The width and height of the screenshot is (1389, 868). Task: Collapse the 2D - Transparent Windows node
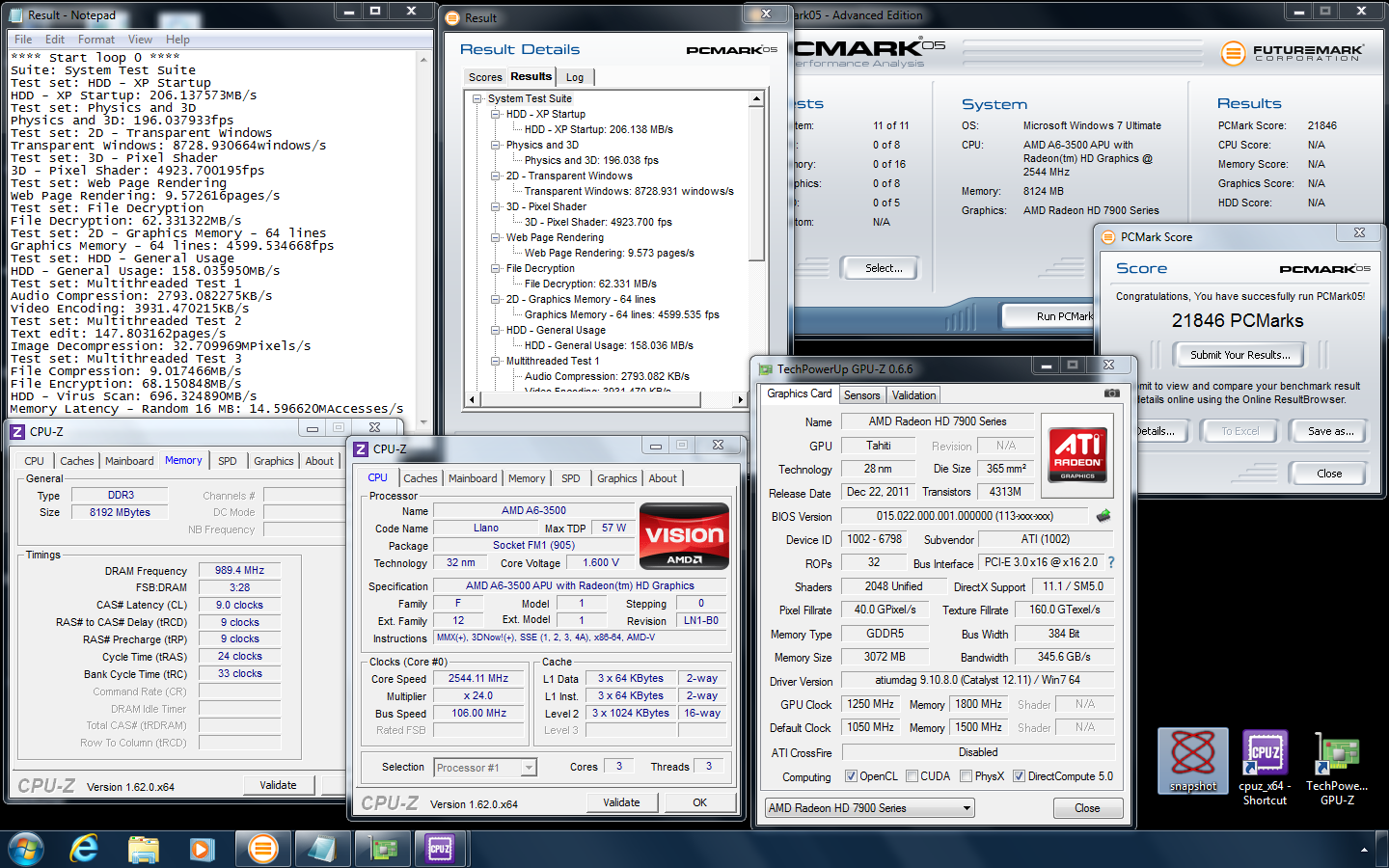point(495,176)
